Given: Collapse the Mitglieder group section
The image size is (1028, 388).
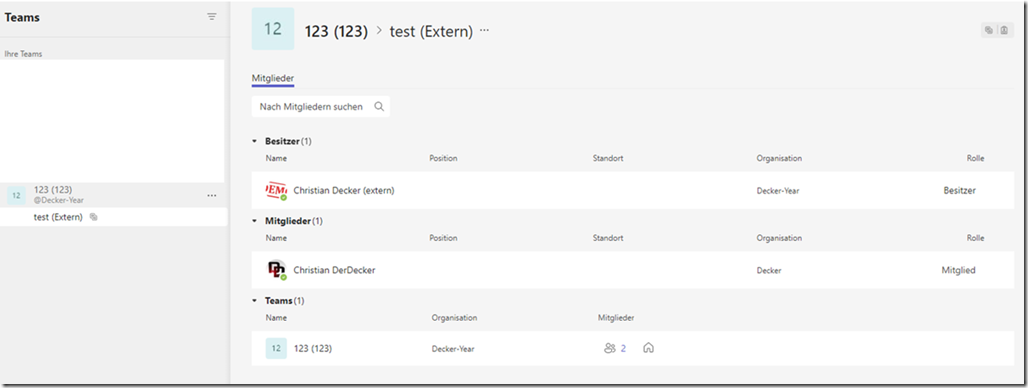Looking at the screenshot, I should (x=254, y=221).
